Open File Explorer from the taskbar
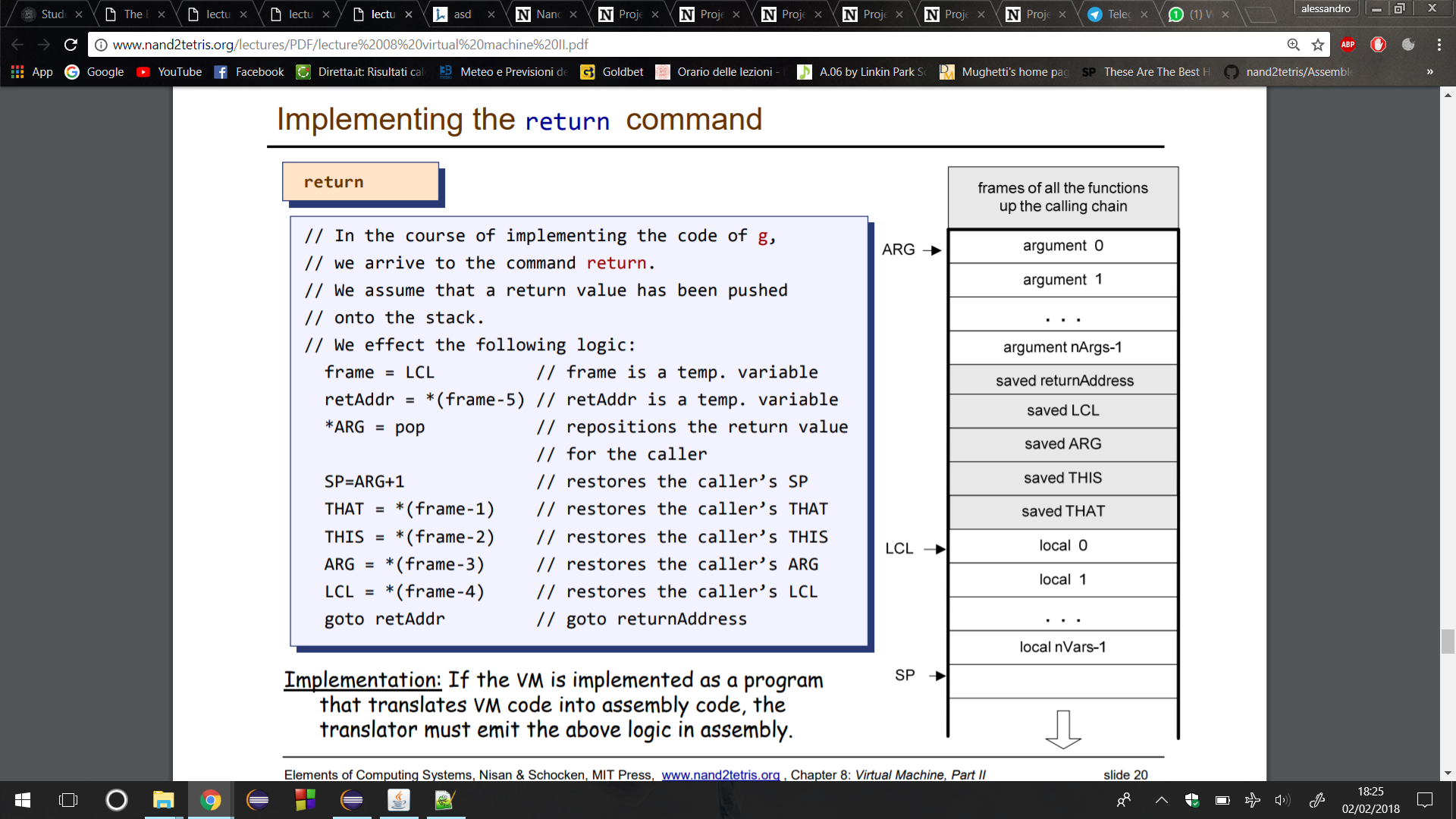This screenshot has height=819, width=1456. click(163, 800)
